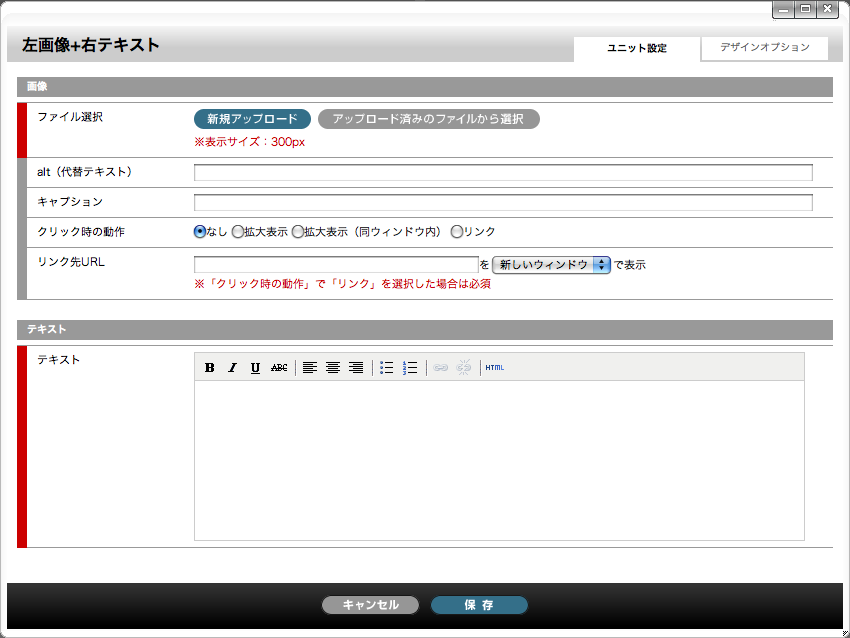
Task: Click キャンセル button
Action: point(370,605)
